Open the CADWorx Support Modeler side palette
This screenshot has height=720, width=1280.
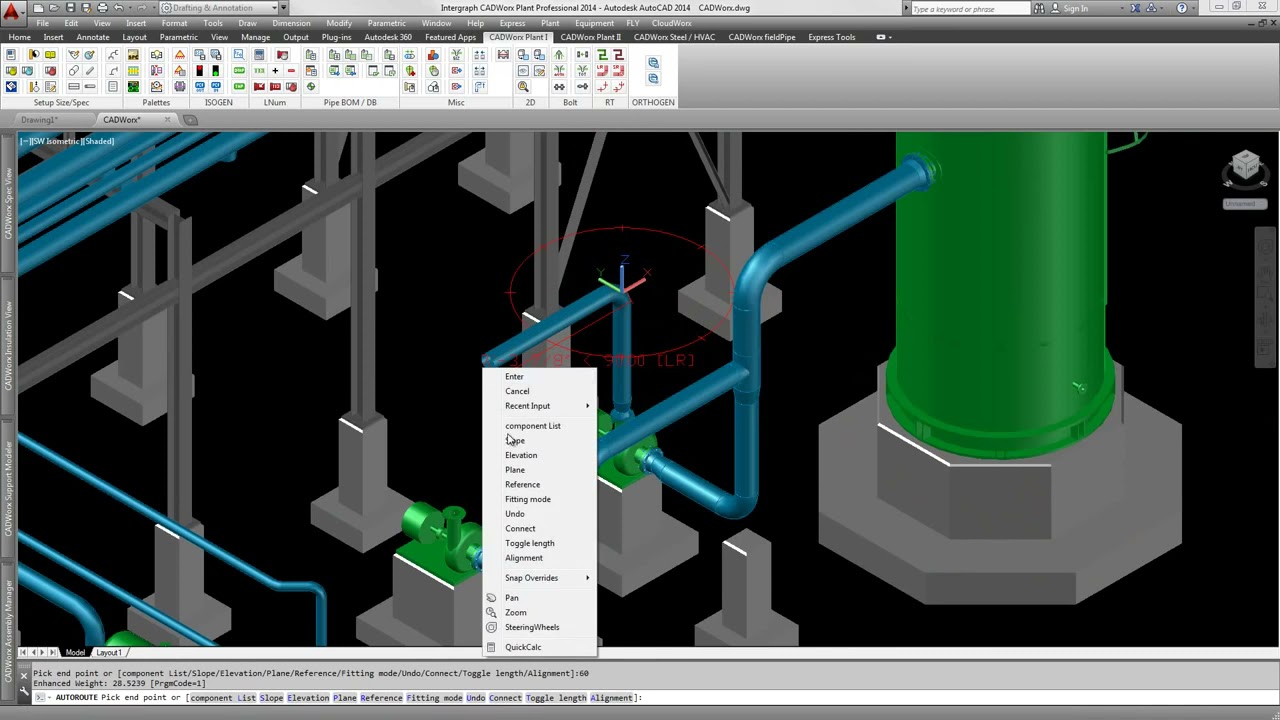[8, 489]
